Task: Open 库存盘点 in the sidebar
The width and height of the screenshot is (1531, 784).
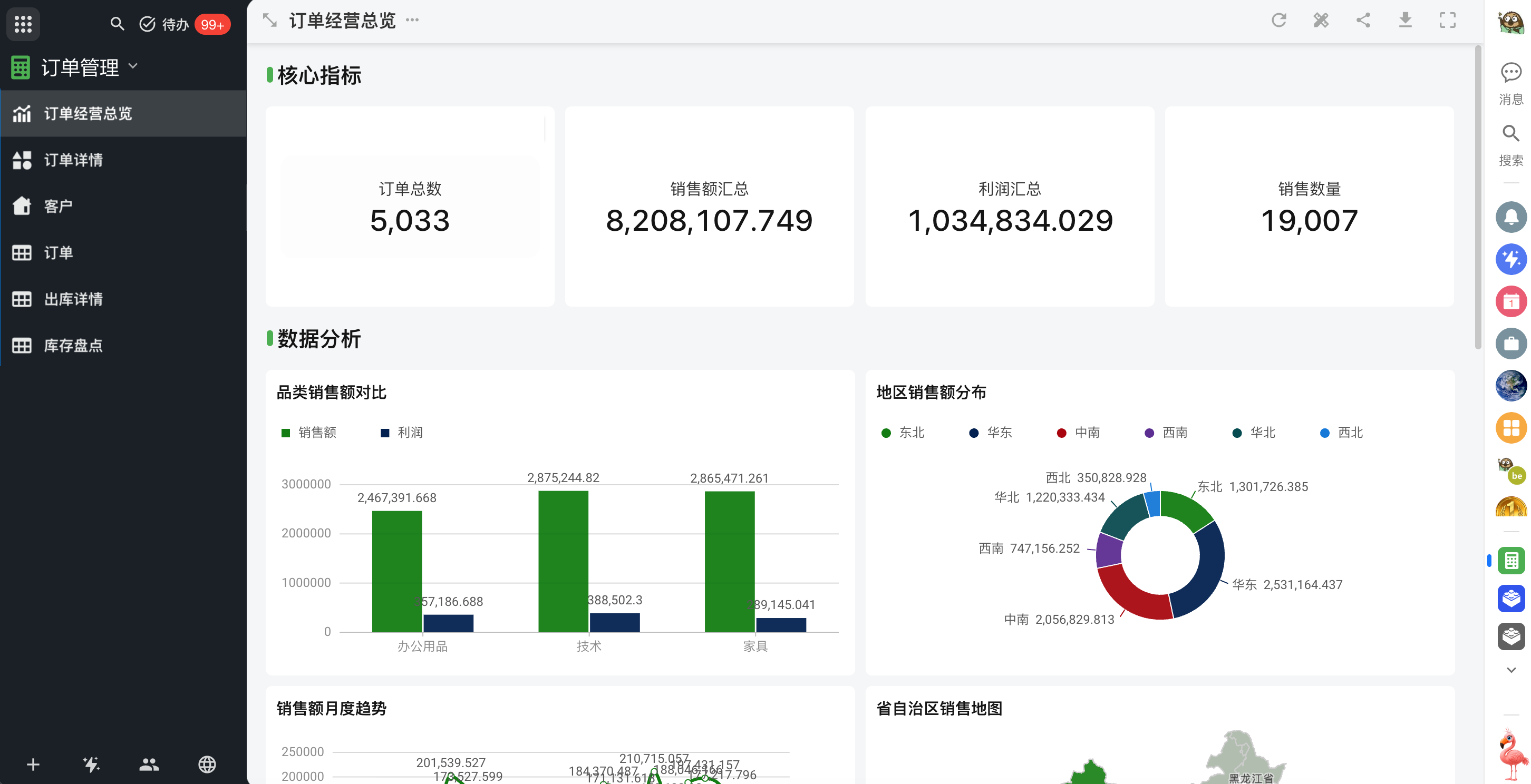Action: tap(123, 345)
